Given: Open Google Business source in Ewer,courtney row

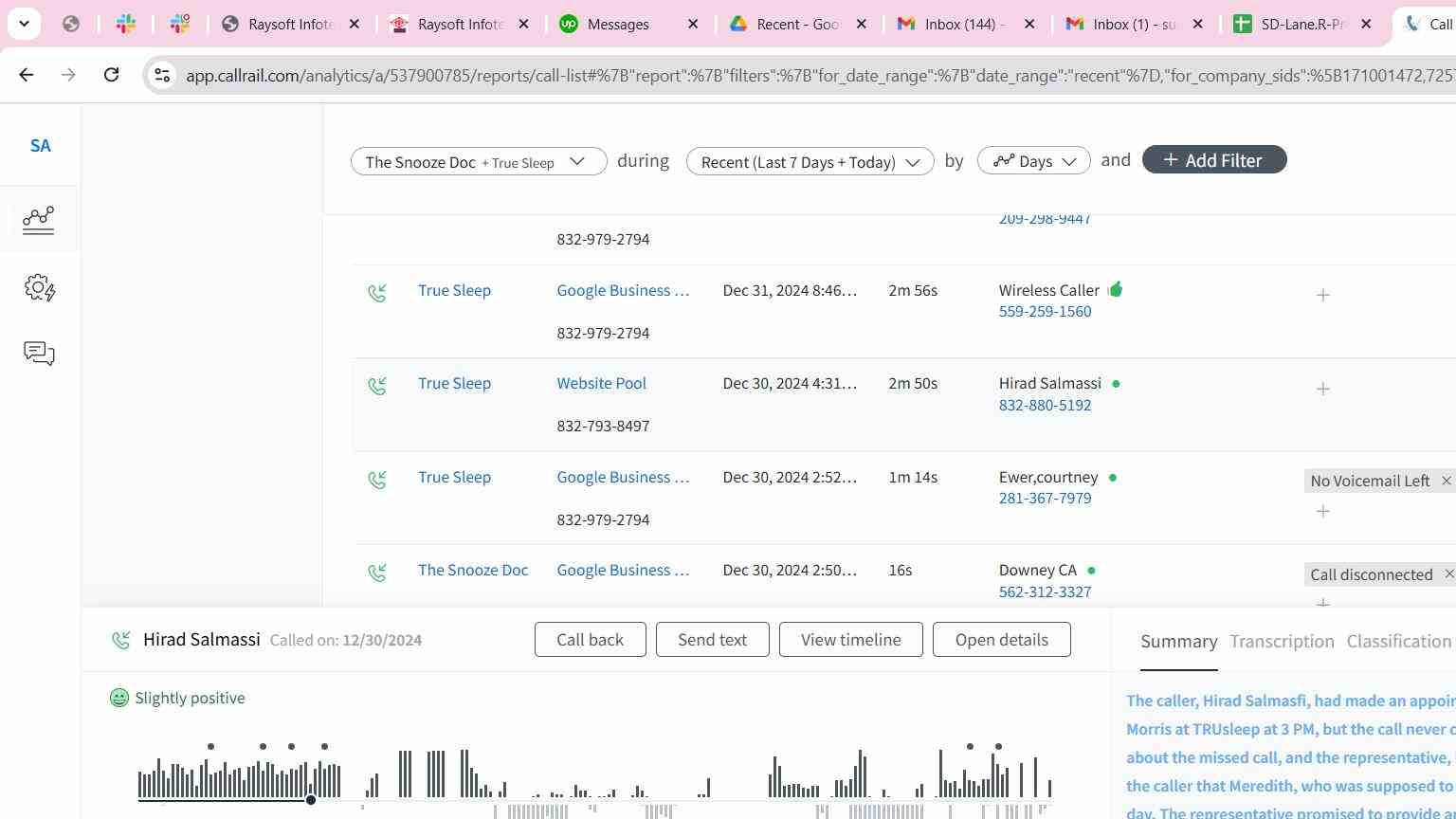Looking at the screenshot, I should [623, 478].
